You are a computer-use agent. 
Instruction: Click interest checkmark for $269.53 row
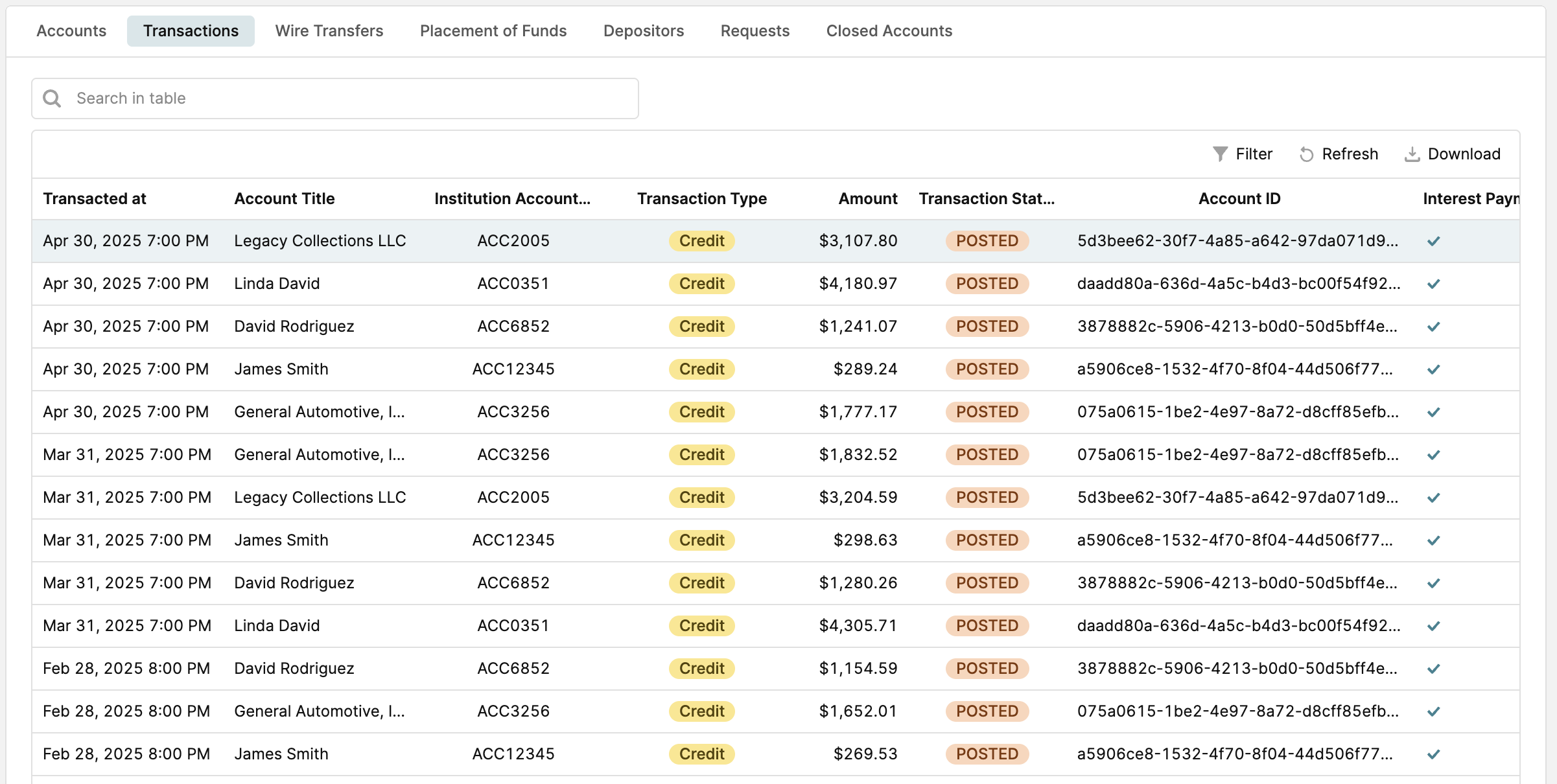pos(1434,754)
